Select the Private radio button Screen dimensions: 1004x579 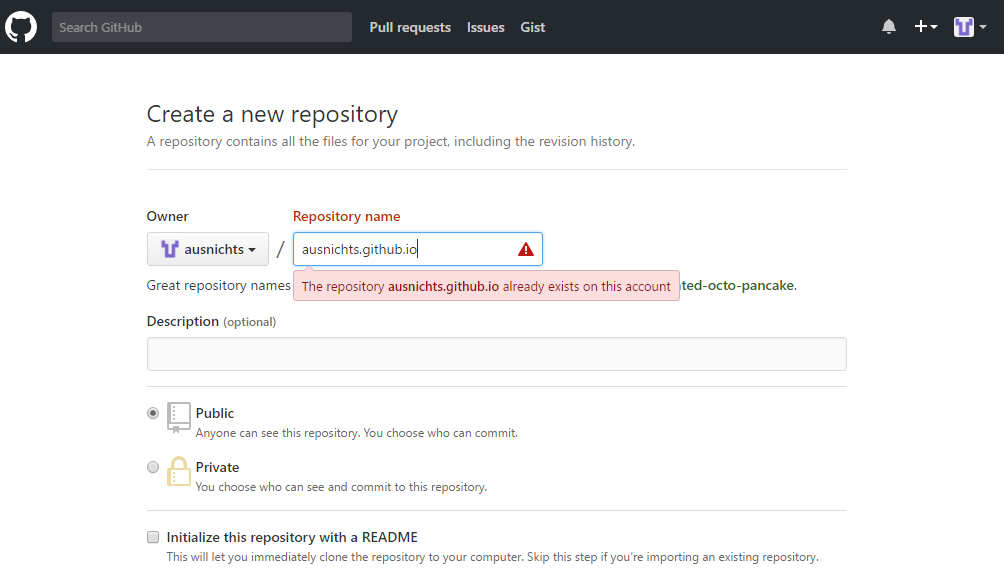pos(152,467)
